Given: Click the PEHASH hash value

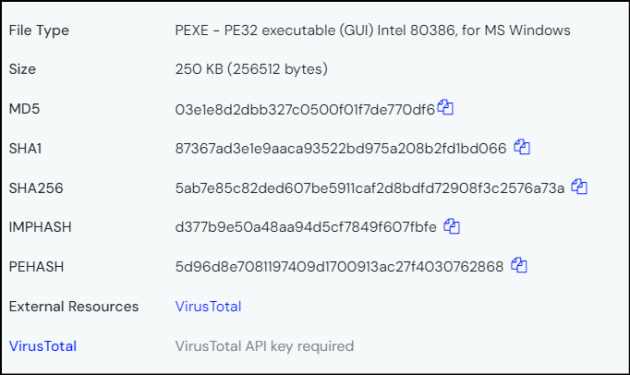Looking at the screenshot, I should [x=339, y=267].
